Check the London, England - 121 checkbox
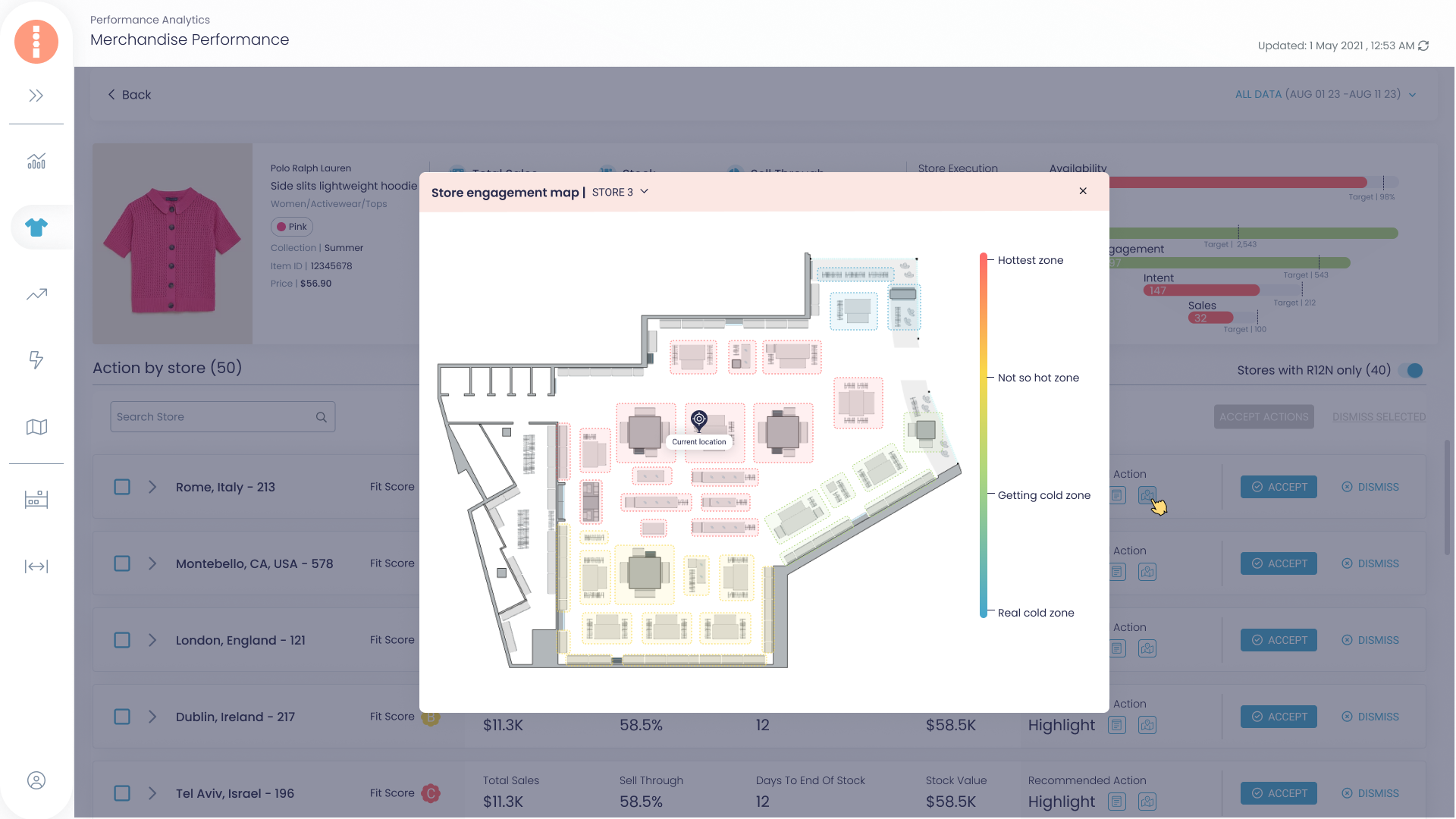1456x819 pixels. (122, 640)
